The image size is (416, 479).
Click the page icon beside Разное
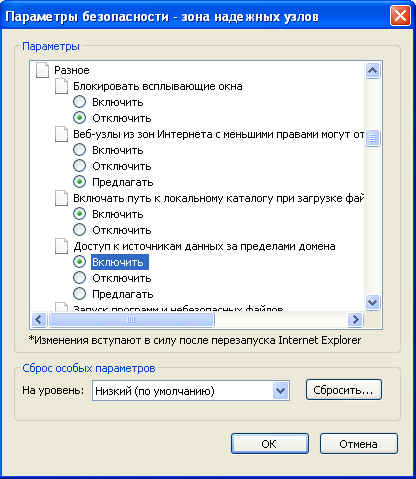pyautogui.click(x=42, y=70)
